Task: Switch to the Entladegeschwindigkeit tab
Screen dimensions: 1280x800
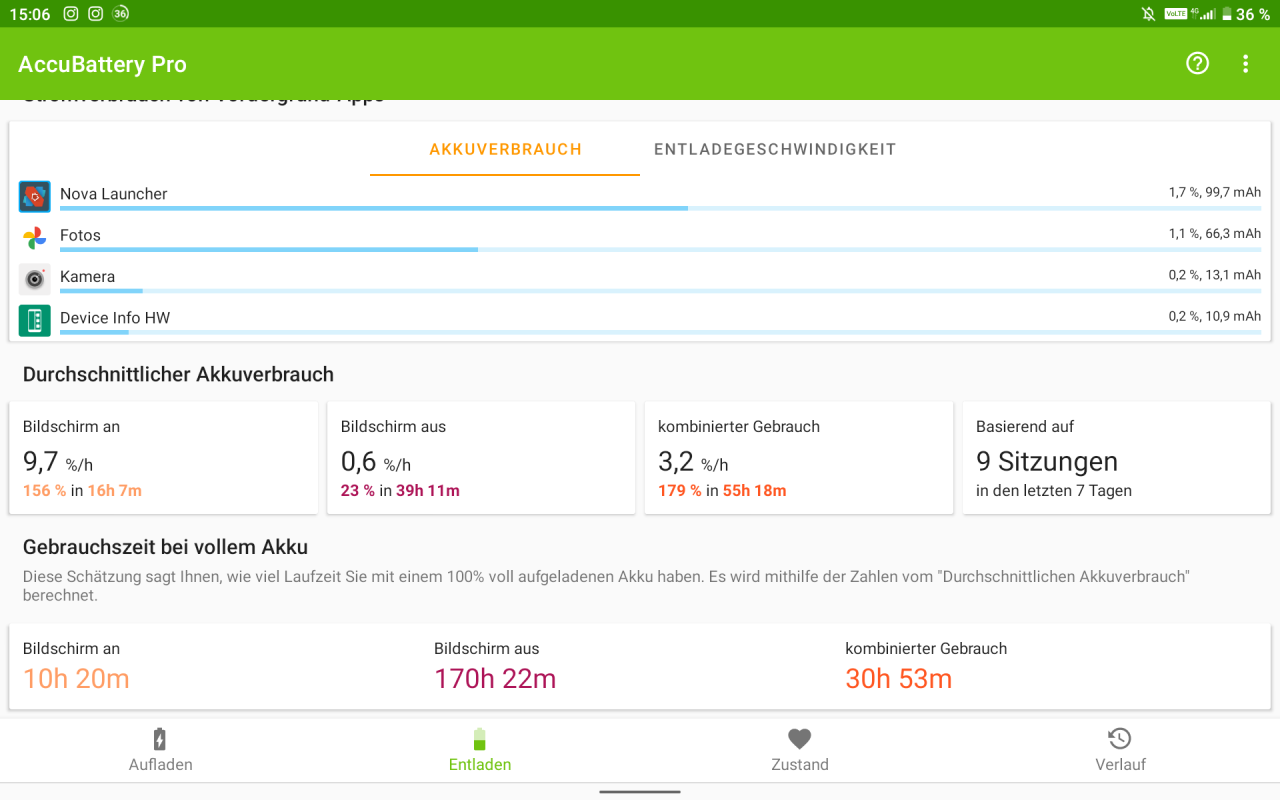Action: (775, 150)
